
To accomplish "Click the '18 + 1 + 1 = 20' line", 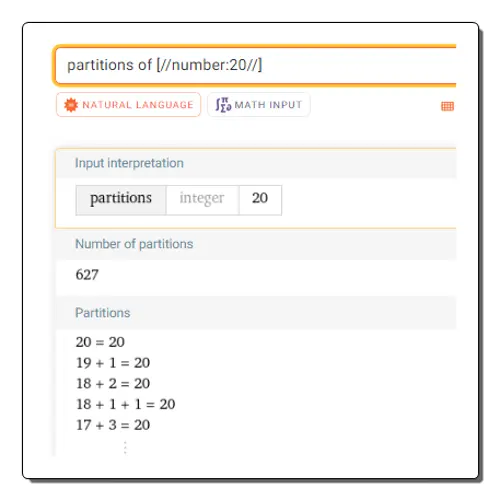I will (125, 404).
